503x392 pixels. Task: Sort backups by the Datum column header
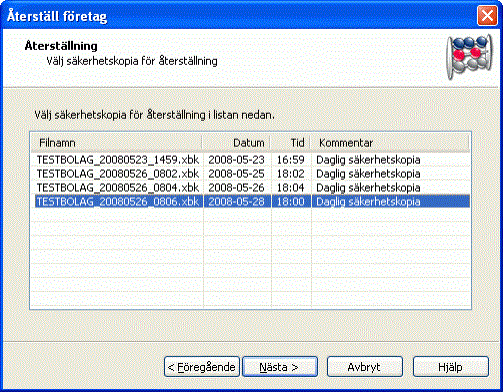point(236,143)
